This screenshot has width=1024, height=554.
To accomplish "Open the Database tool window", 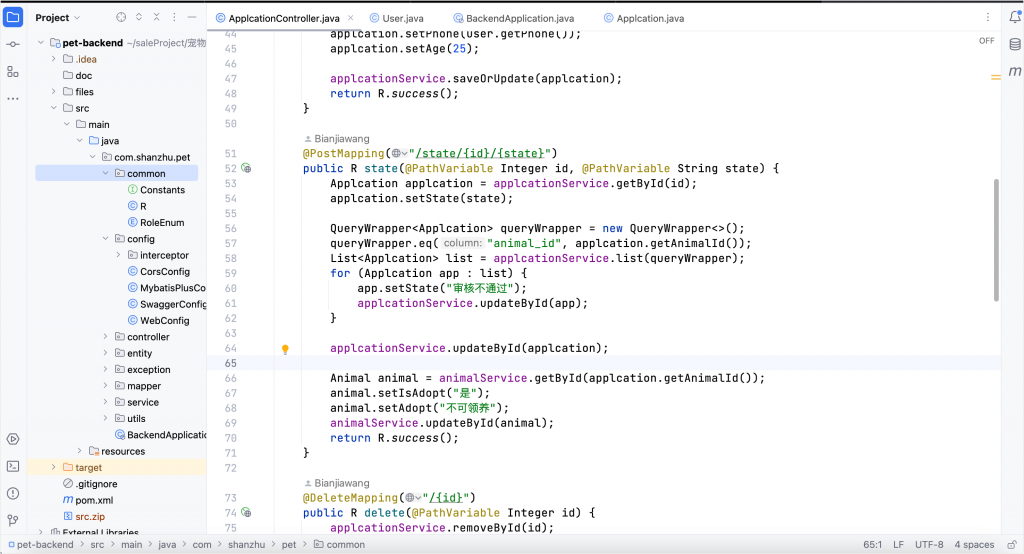I will pyautogui.click(x=1015, y=45).
